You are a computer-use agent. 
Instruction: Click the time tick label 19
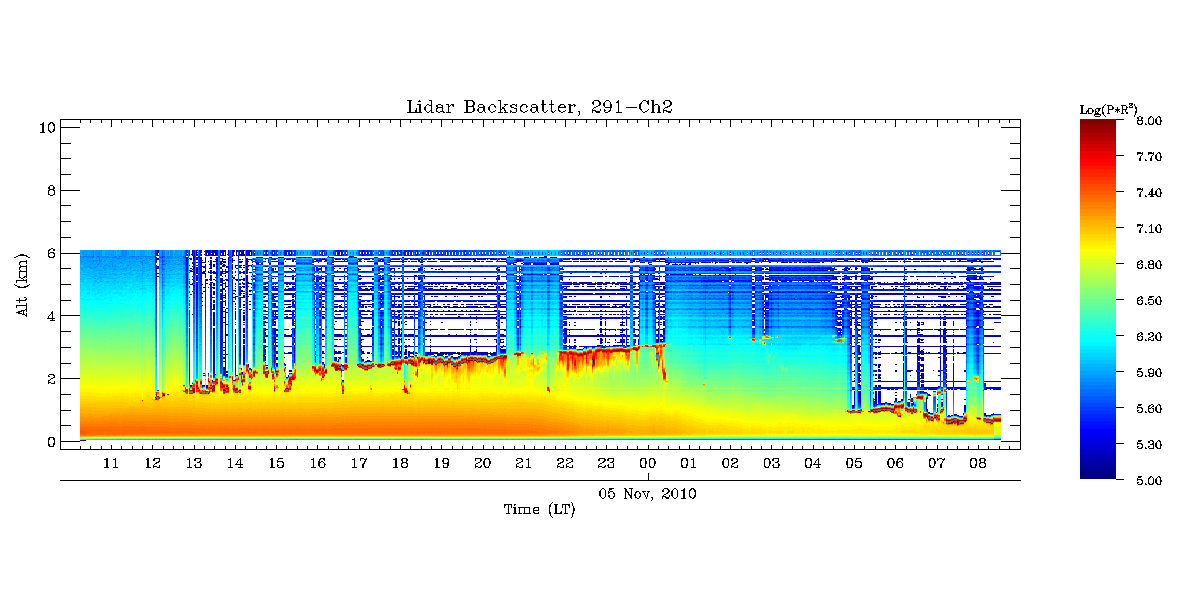[441, 464]
